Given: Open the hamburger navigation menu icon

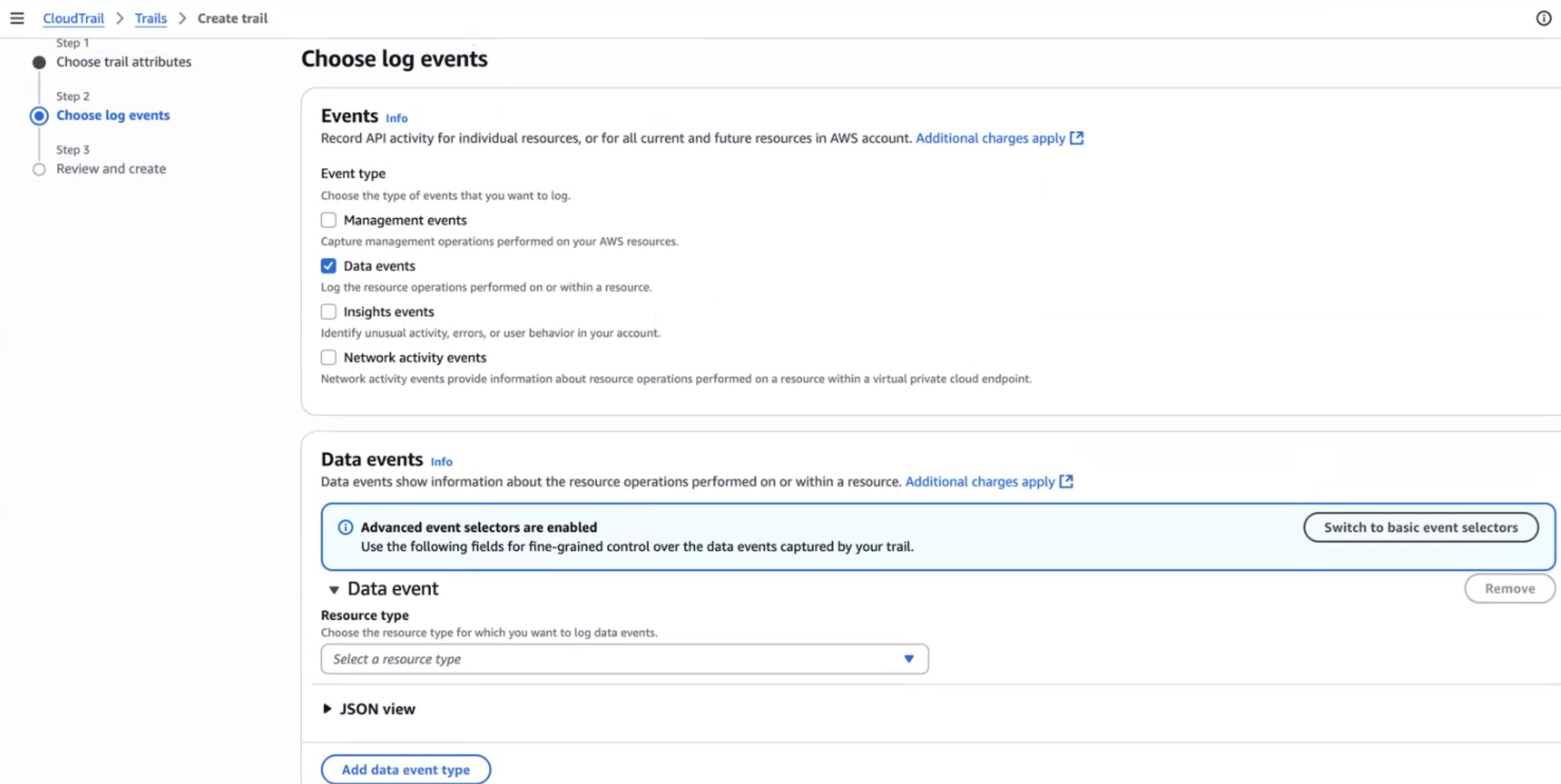Looking at the screenshot, I should click(17, 18).
